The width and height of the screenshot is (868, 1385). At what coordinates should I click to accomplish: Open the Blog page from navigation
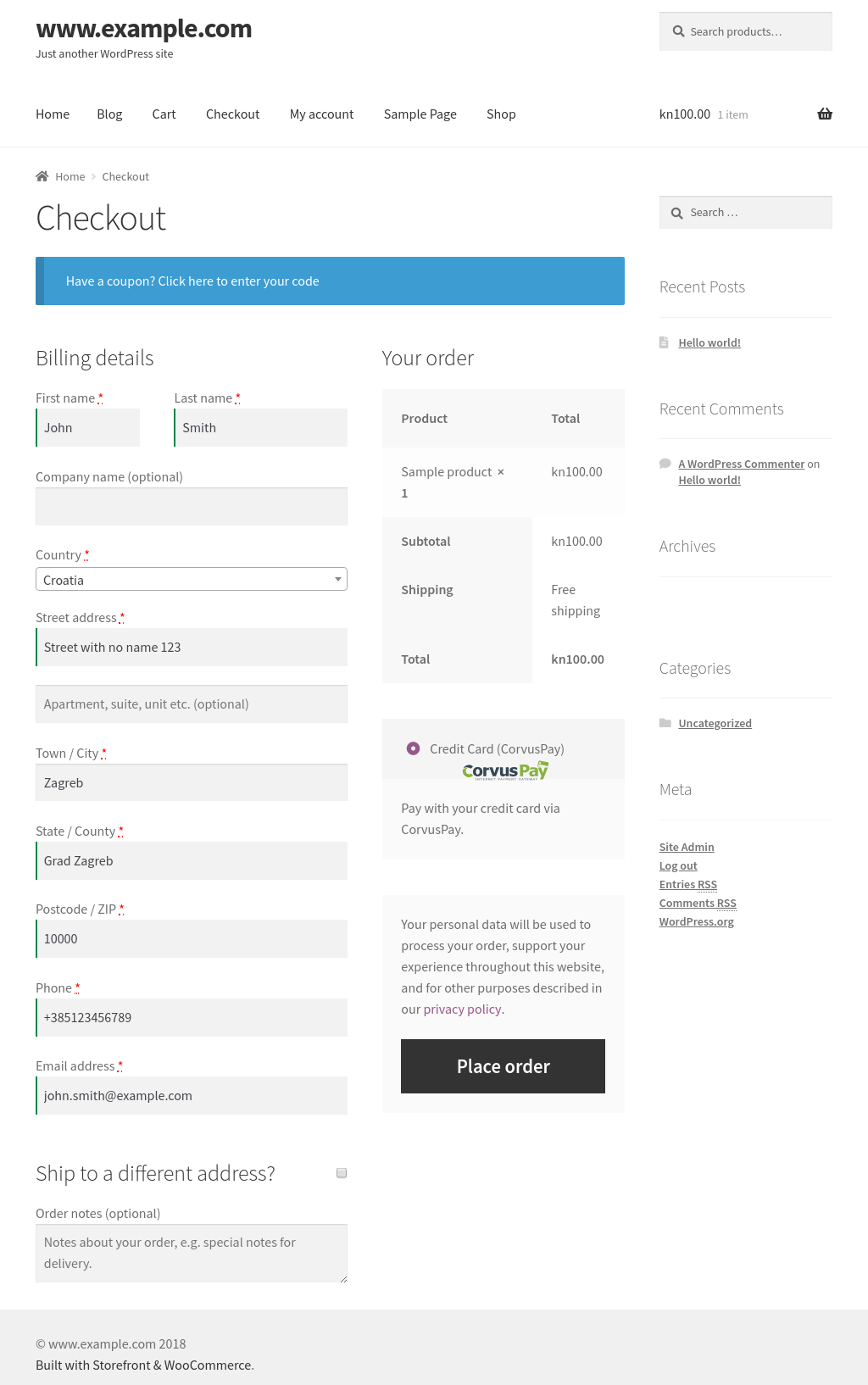coord(109,114)
